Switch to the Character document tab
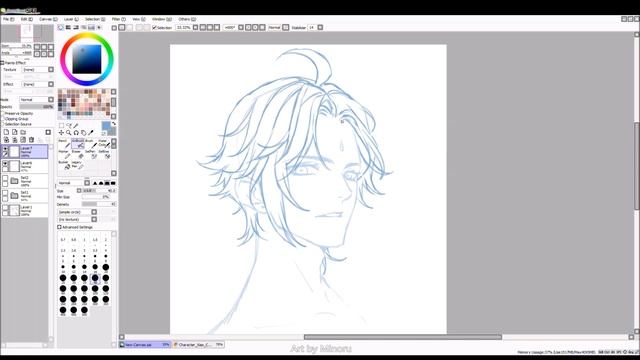The height and width of the screenshot is (360, 640). click(x=198, y=345)
